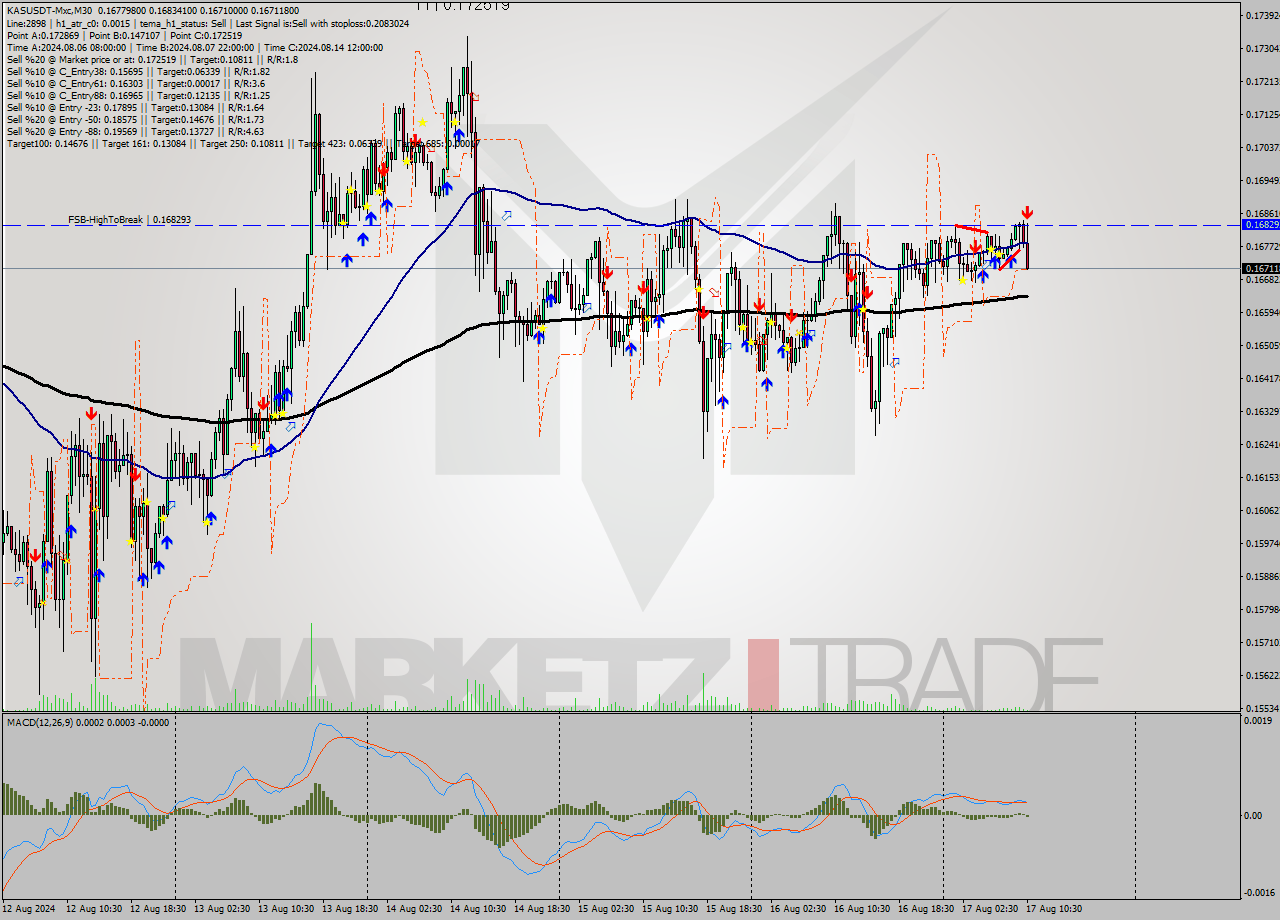Image resolution: width=1280 pixels, height=920 pixels.
Task: Select the Sell %10 @ C_Entry38 line
Action: (x=137, y=71)
